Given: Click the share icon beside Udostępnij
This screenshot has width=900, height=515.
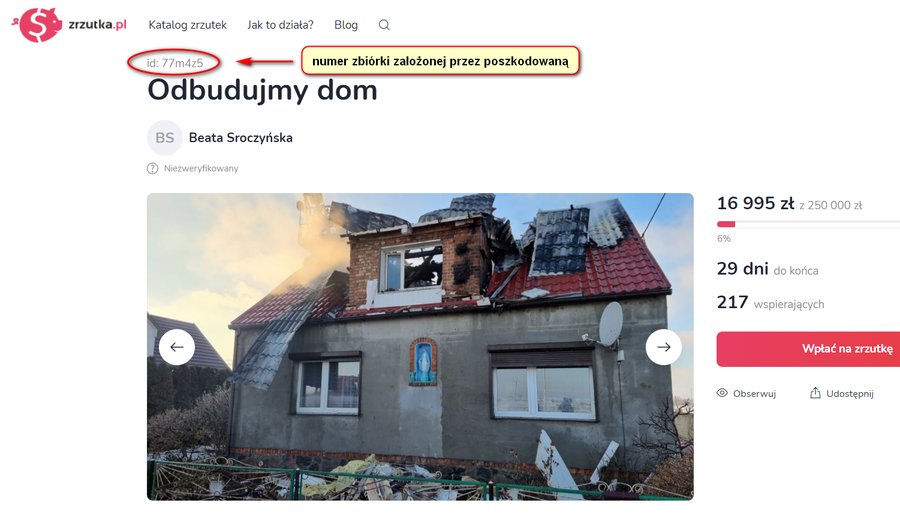Looking at the screenshot, I should click(x=815, y=393).
